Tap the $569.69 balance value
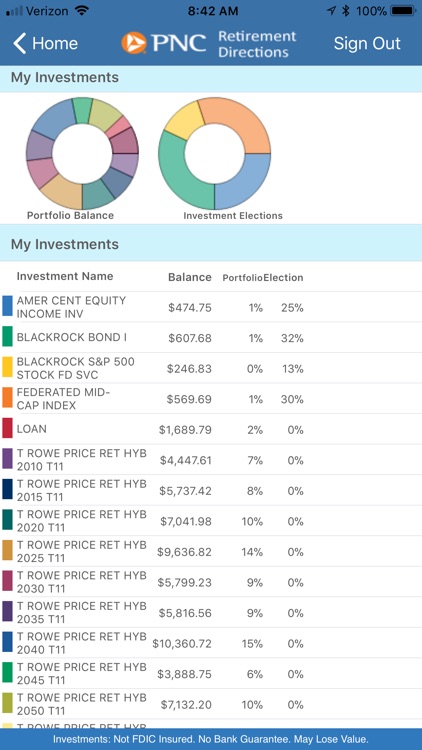422x750 pixels. point(189,399)
